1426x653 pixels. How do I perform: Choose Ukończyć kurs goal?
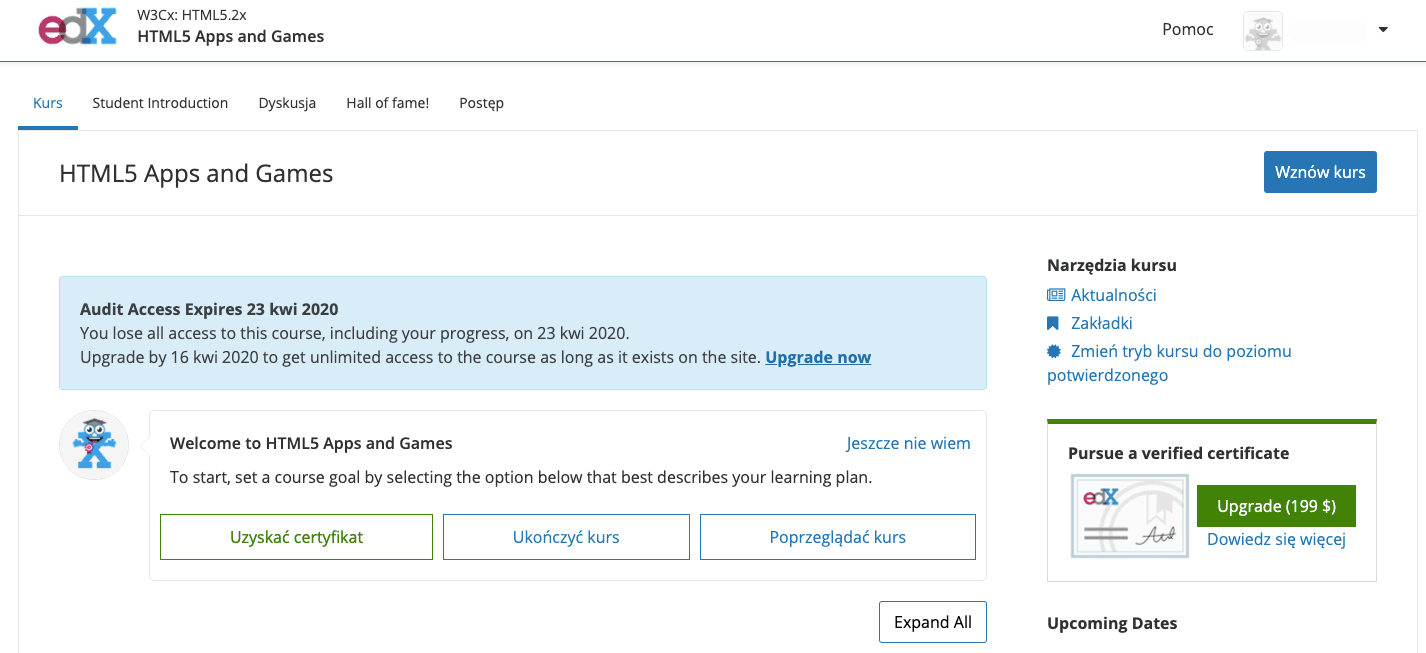point(566,537)
